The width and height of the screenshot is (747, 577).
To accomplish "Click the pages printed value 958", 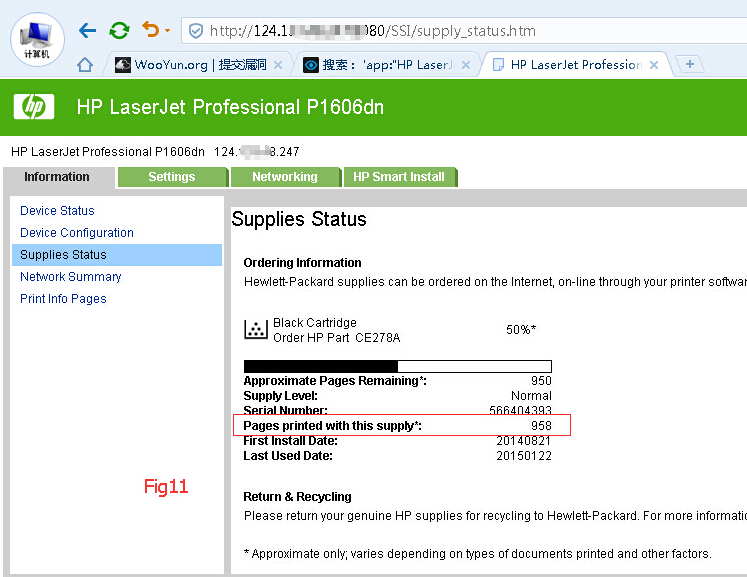I will [x=541, y=425].
